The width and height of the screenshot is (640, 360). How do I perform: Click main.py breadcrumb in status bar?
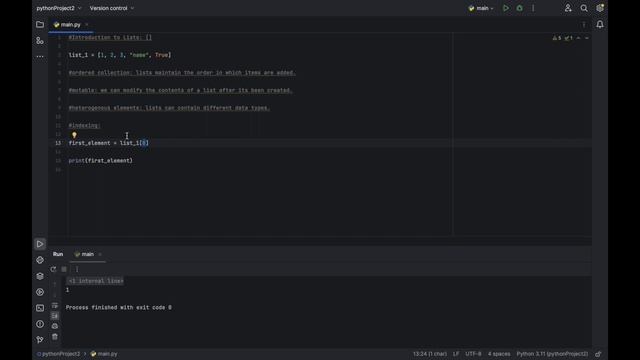tap(104, 354)
